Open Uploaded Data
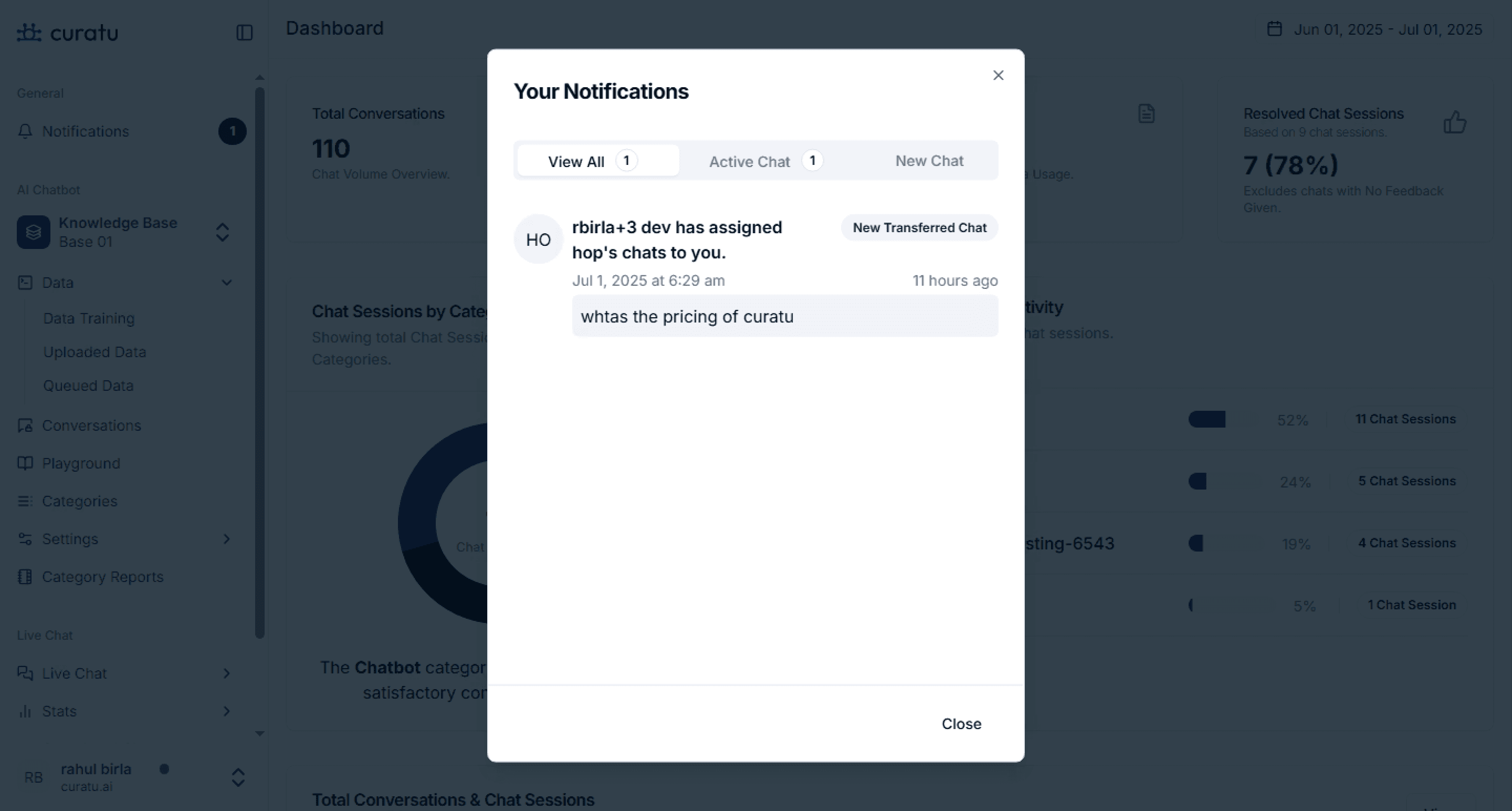This screenshot has height=811, width=1512. (x=94, y=352)
